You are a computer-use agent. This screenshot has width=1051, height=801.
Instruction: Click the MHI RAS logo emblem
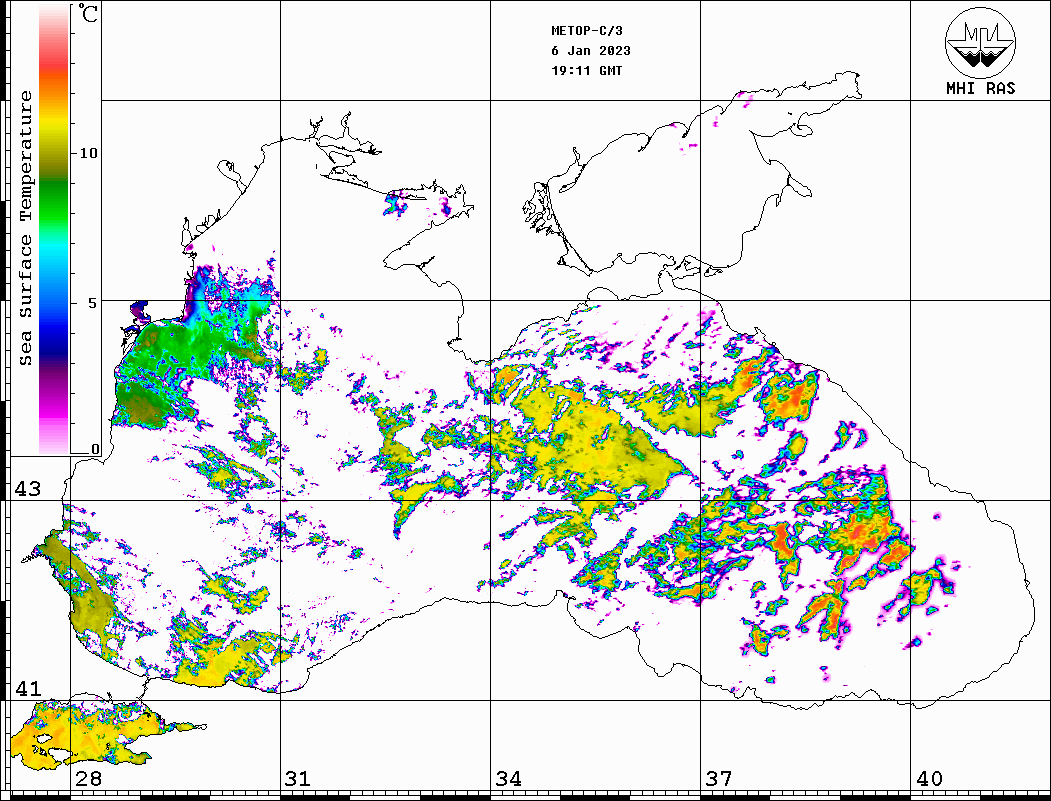[x=980, y=42]
